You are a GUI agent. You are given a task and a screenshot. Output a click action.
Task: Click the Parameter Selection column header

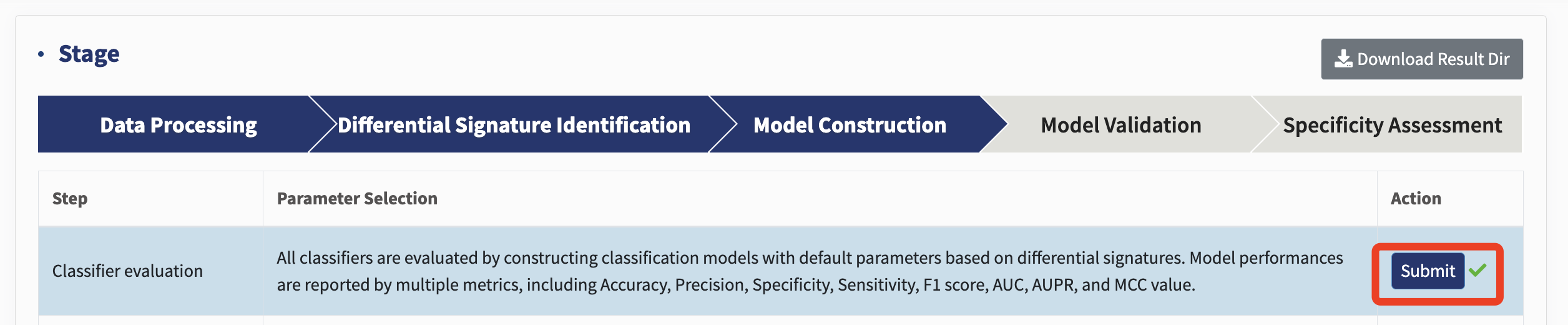click(357, 199)
